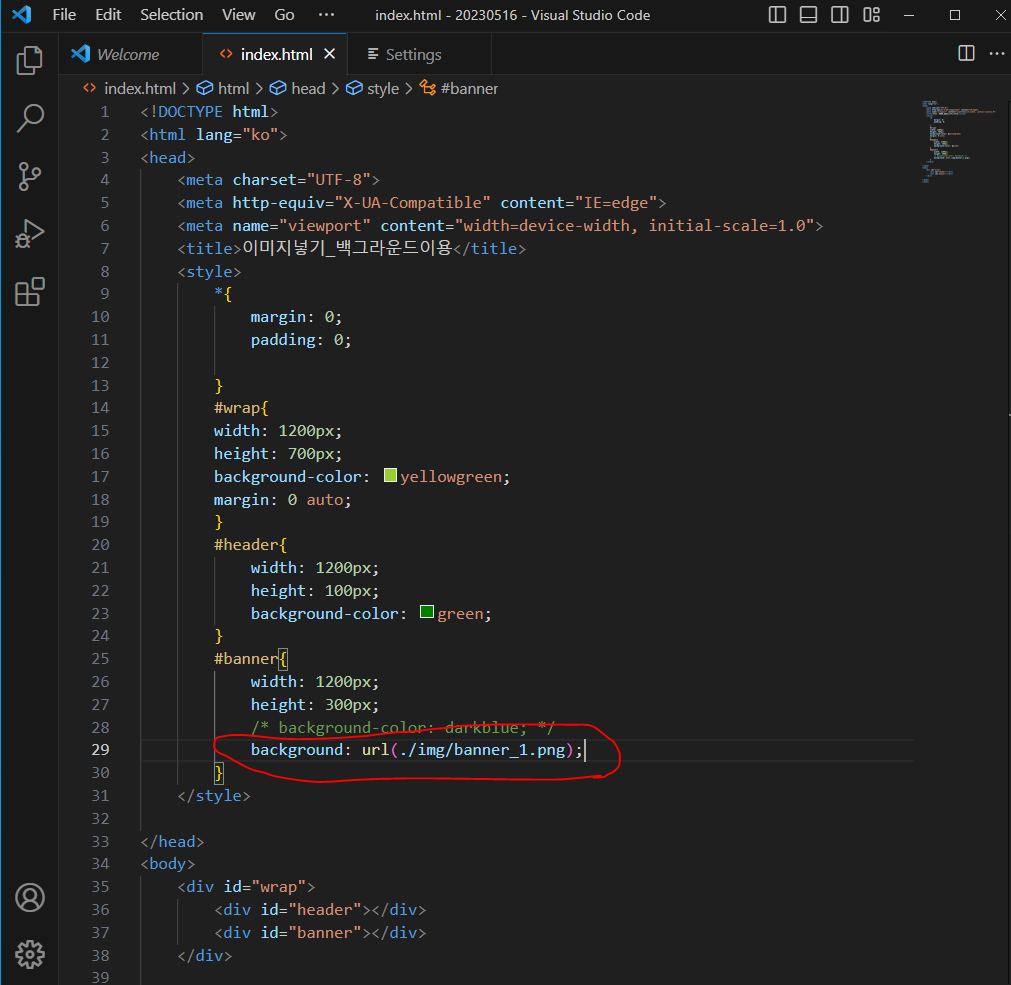The height and width of the screenshot is (985, 1011).
Task: Click the #header selector text
Action: (247, 545)
